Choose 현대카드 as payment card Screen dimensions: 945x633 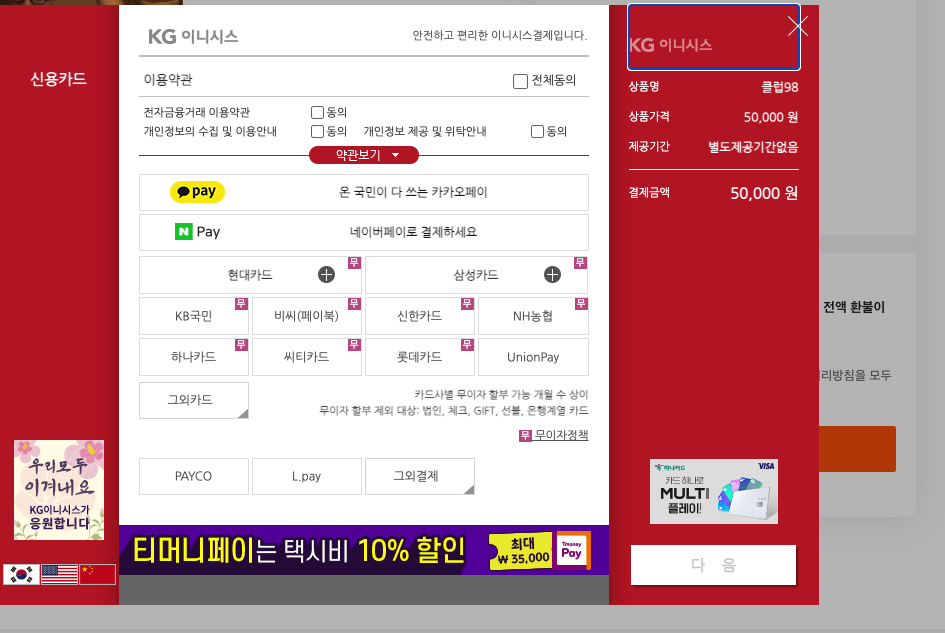coord(250,275)
